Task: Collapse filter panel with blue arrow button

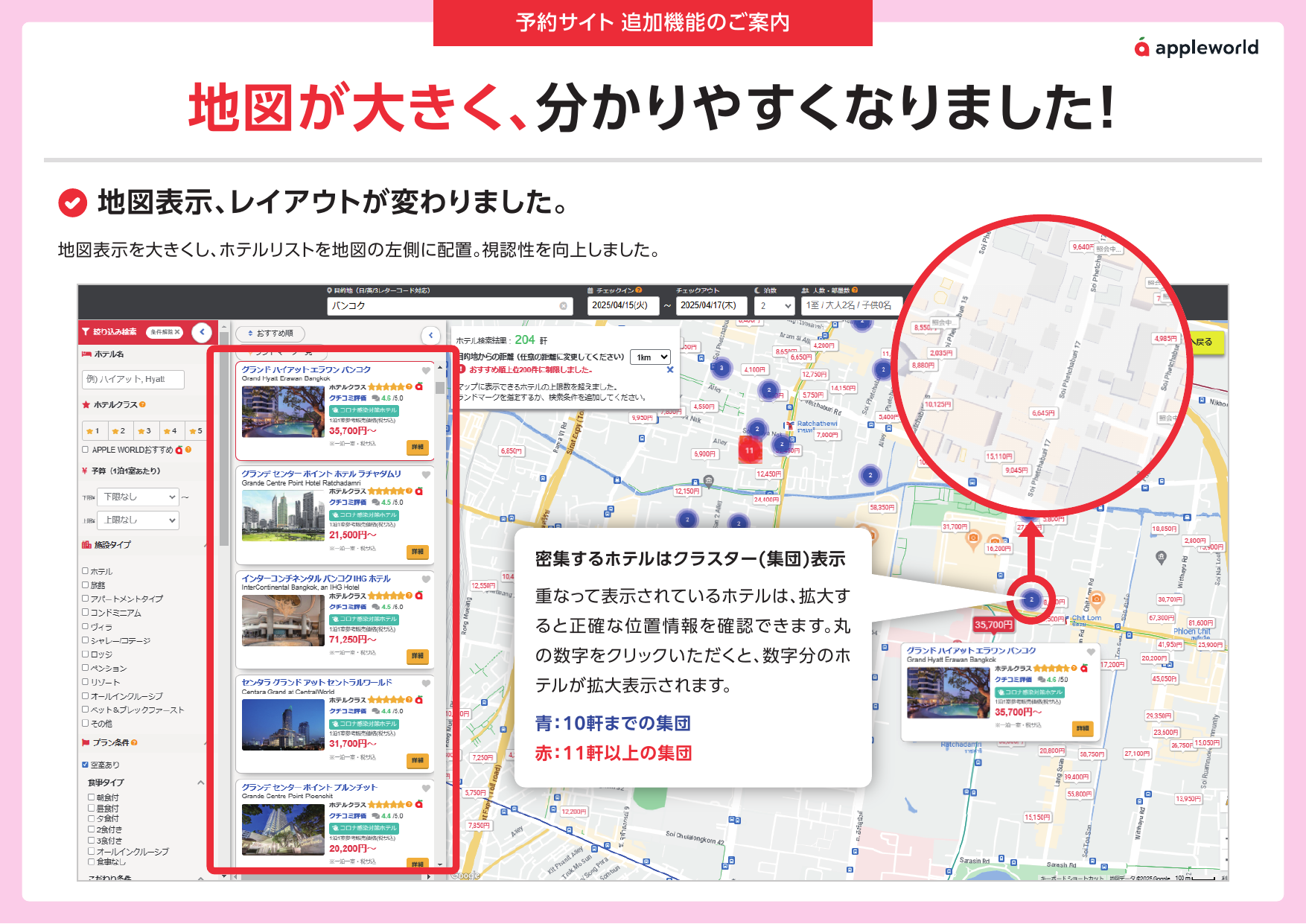Action: tap(202, 332)
